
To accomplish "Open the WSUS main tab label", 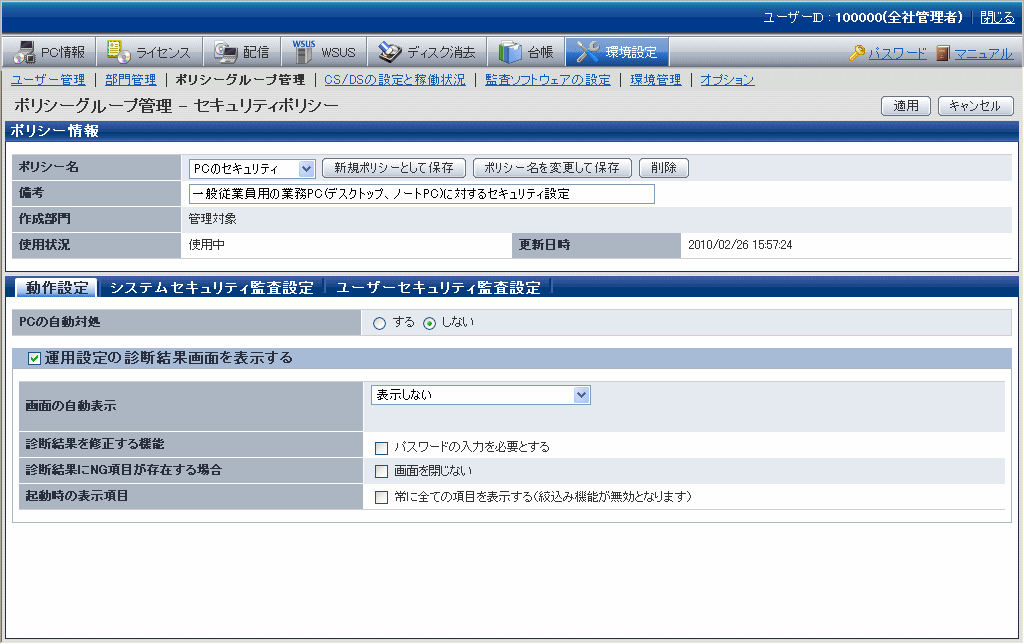I will 338,52.
